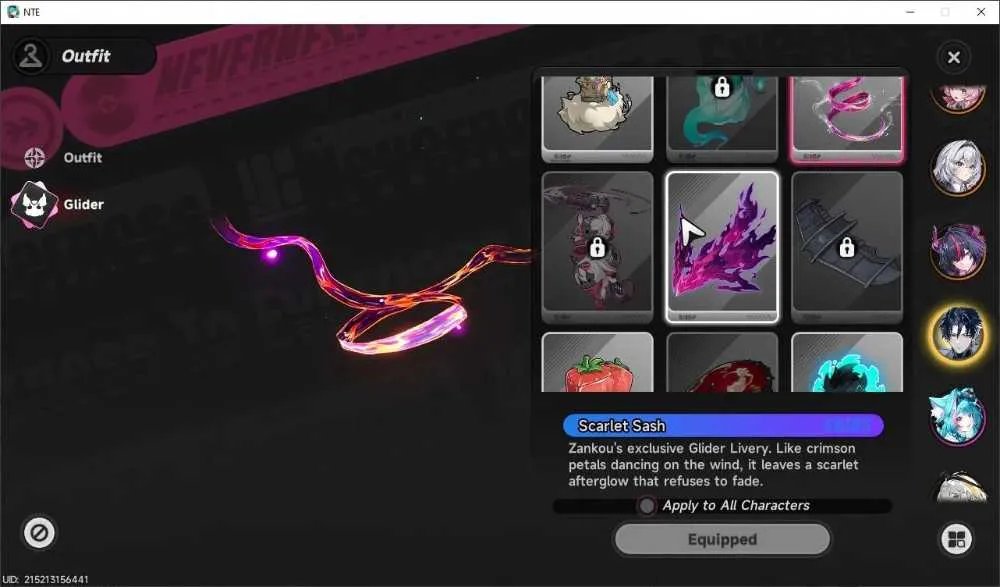Image resolution: width=1000 pixels, height=587 pixels.
Task: Click the Outfit hanger icon in the header
Action: (x=31, y=56)
